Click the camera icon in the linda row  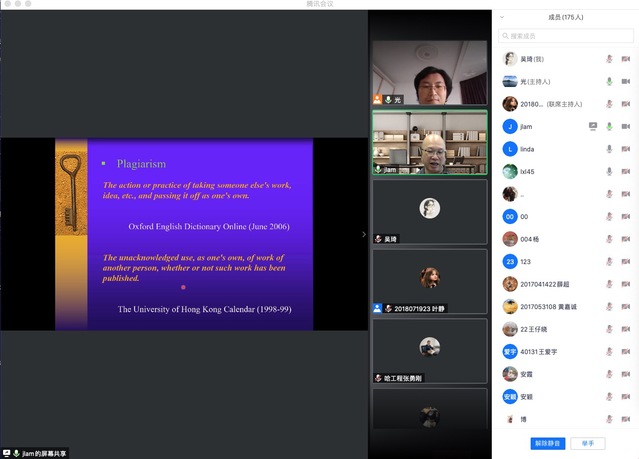(x=625, y=149)
